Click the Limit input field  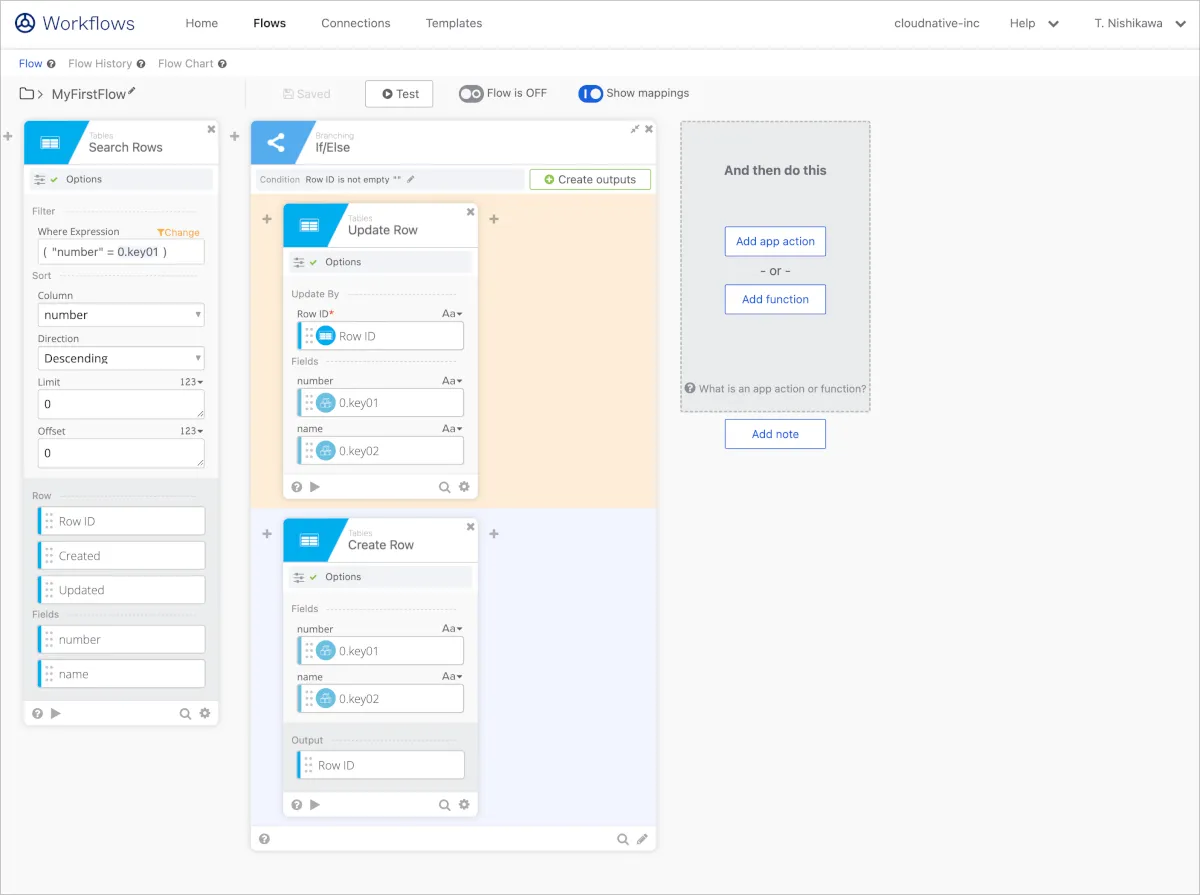click(121, 404)
